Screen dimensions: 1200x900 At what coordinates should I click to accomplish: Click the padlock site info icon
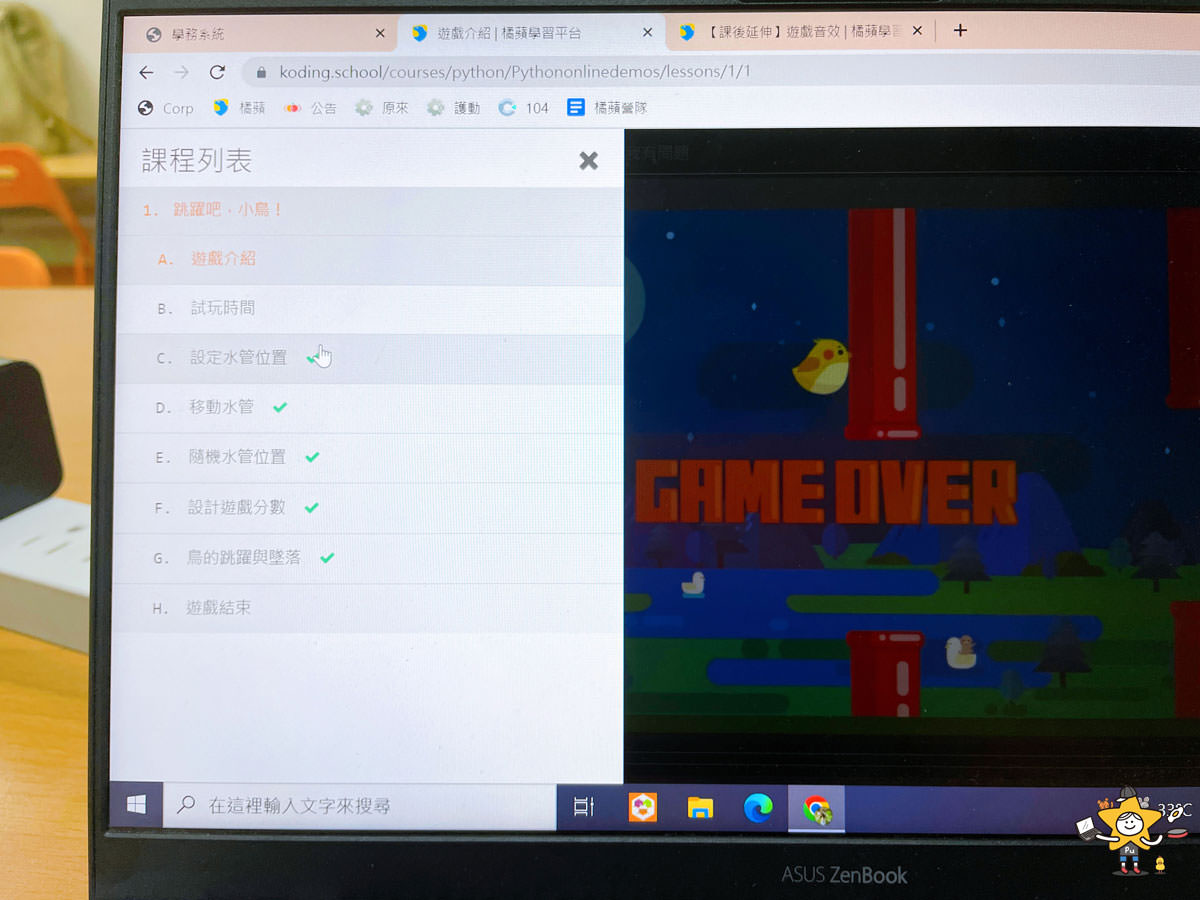pyautogui.click(x=262, y=72)
